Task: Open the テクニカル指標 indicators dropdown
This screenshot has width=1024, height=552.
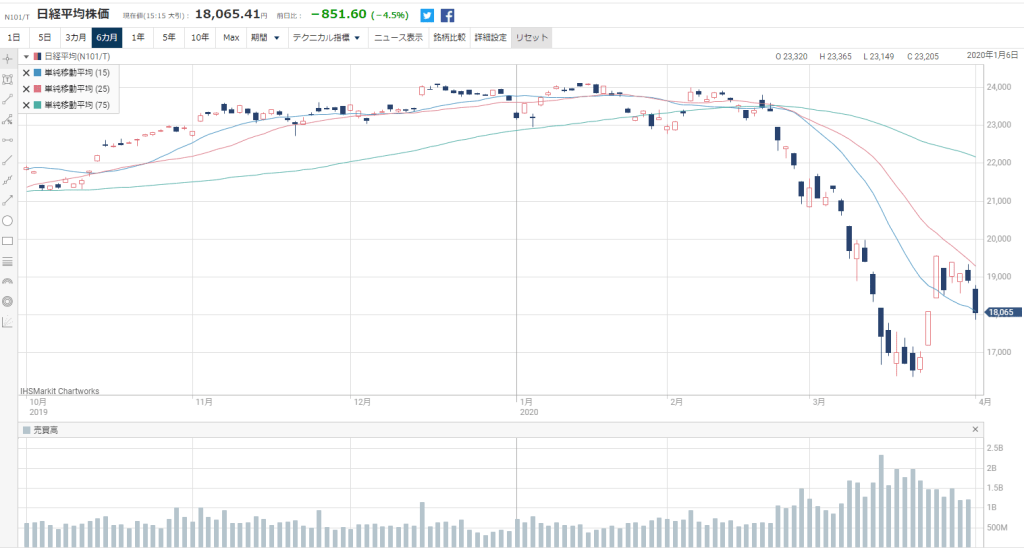Action: coord(326,38)
